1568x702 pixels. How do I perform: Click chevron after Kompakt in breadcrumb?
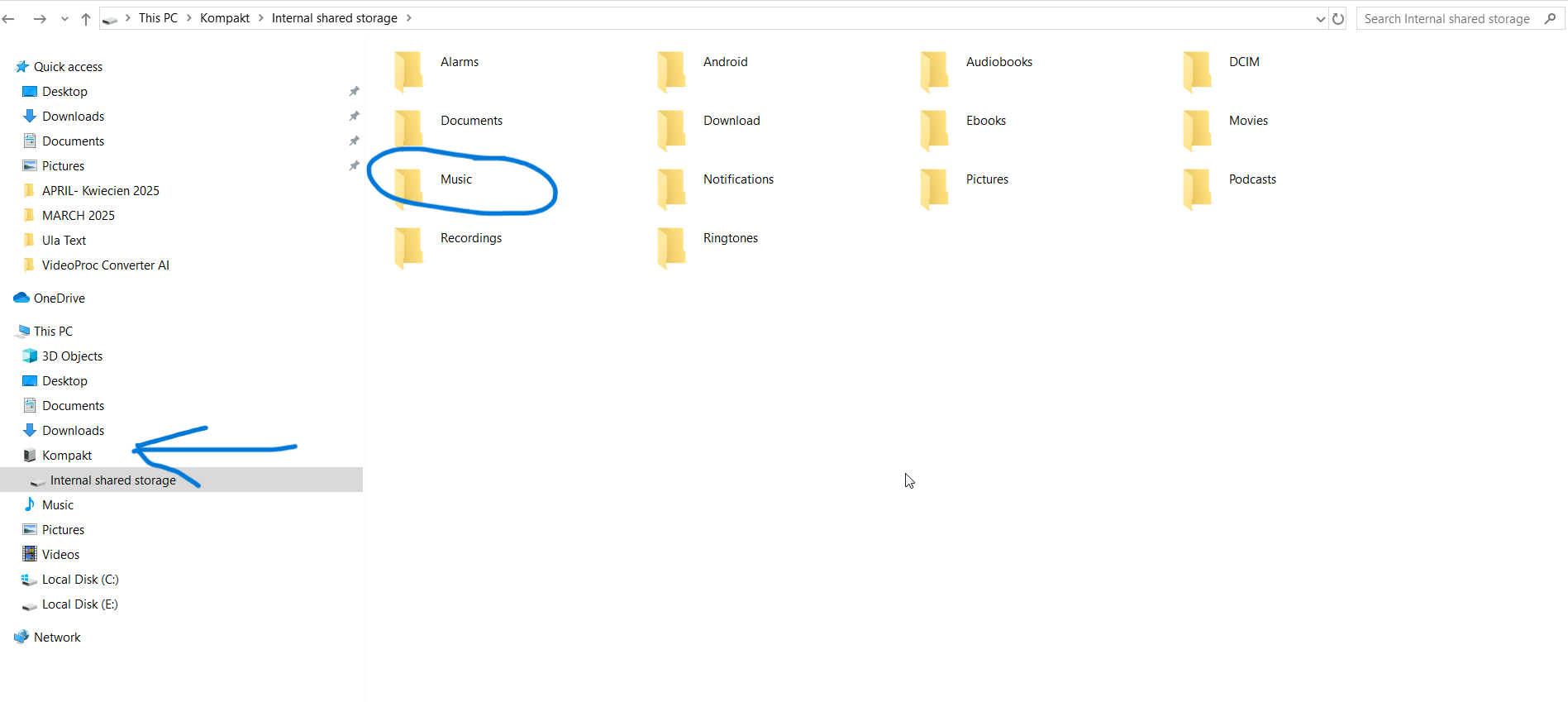click(x=260, y=18)
